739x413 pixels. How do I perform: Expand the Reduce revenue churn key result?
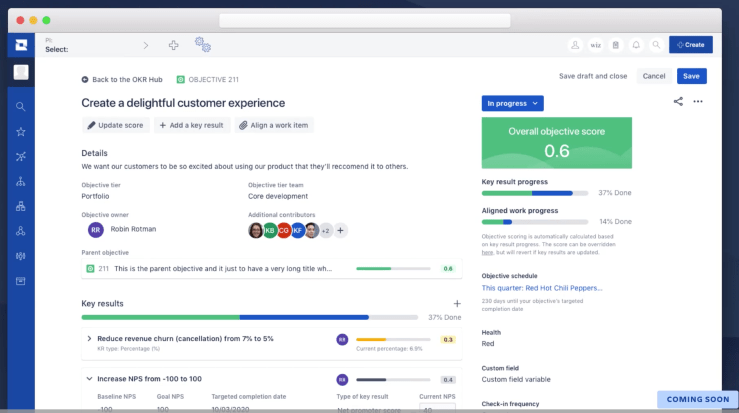pyautogui.click(x=89, y=339)
